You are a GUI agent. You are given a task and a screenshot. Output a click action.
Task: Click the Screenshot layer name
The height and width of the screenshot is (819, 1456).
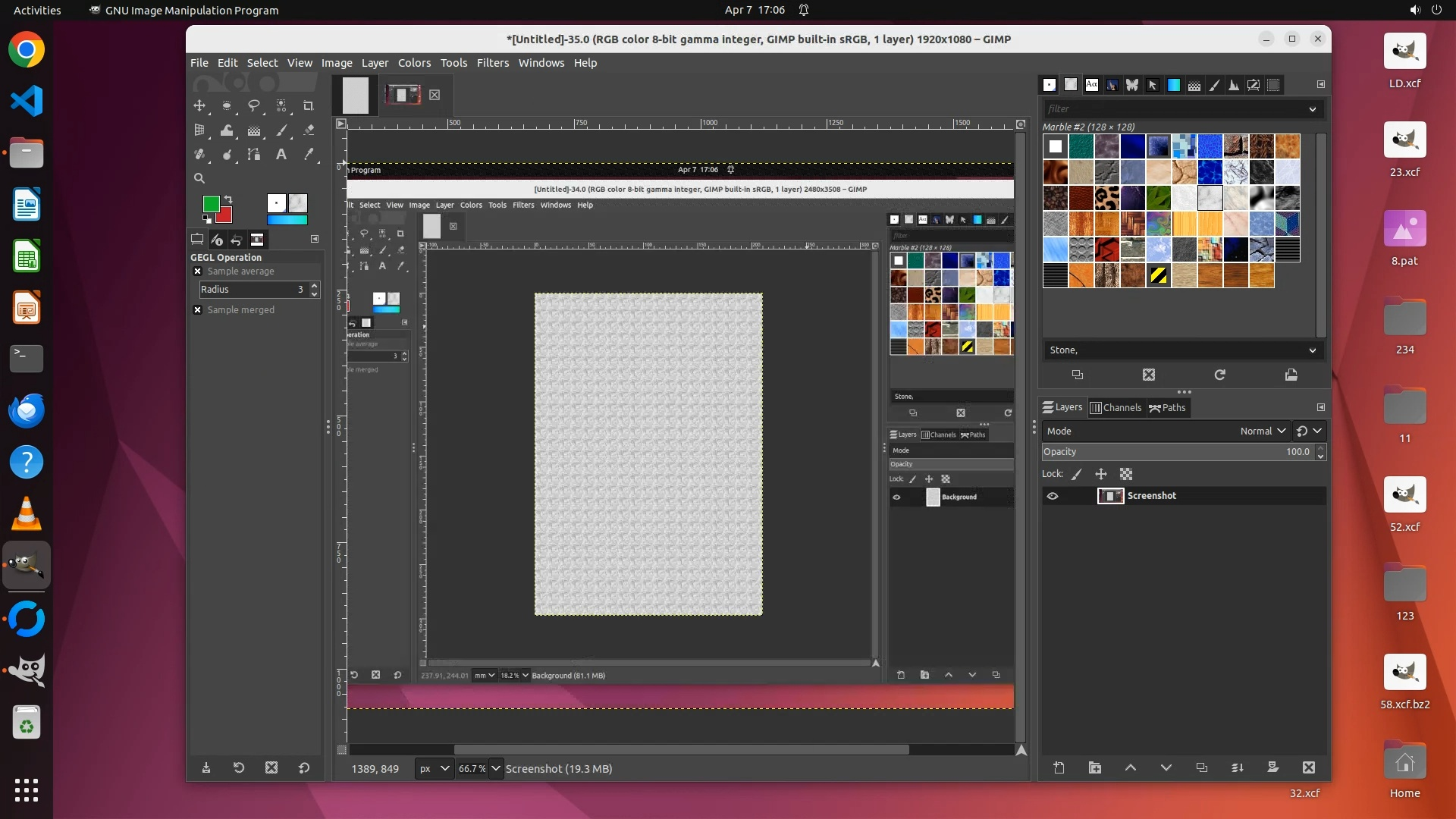[1151, 496]
